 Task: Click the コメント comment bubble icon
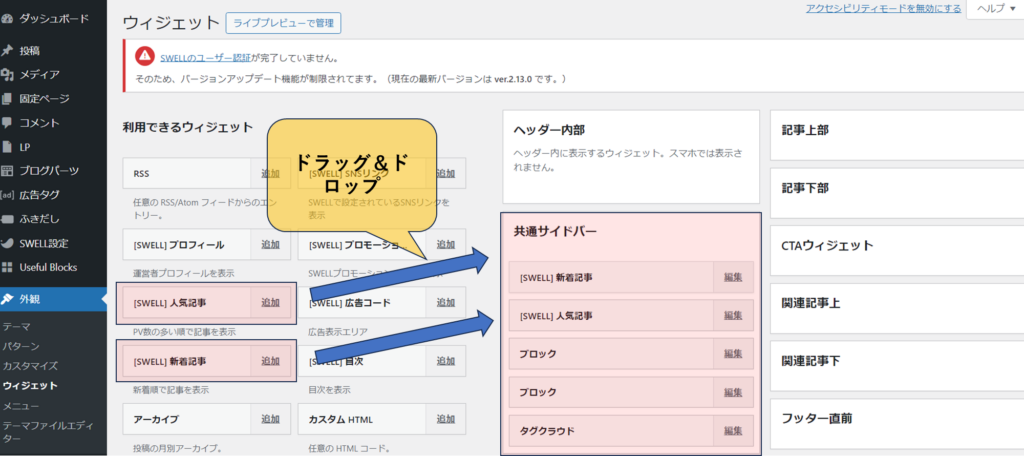pyautogui.click(x=8, y=122)
